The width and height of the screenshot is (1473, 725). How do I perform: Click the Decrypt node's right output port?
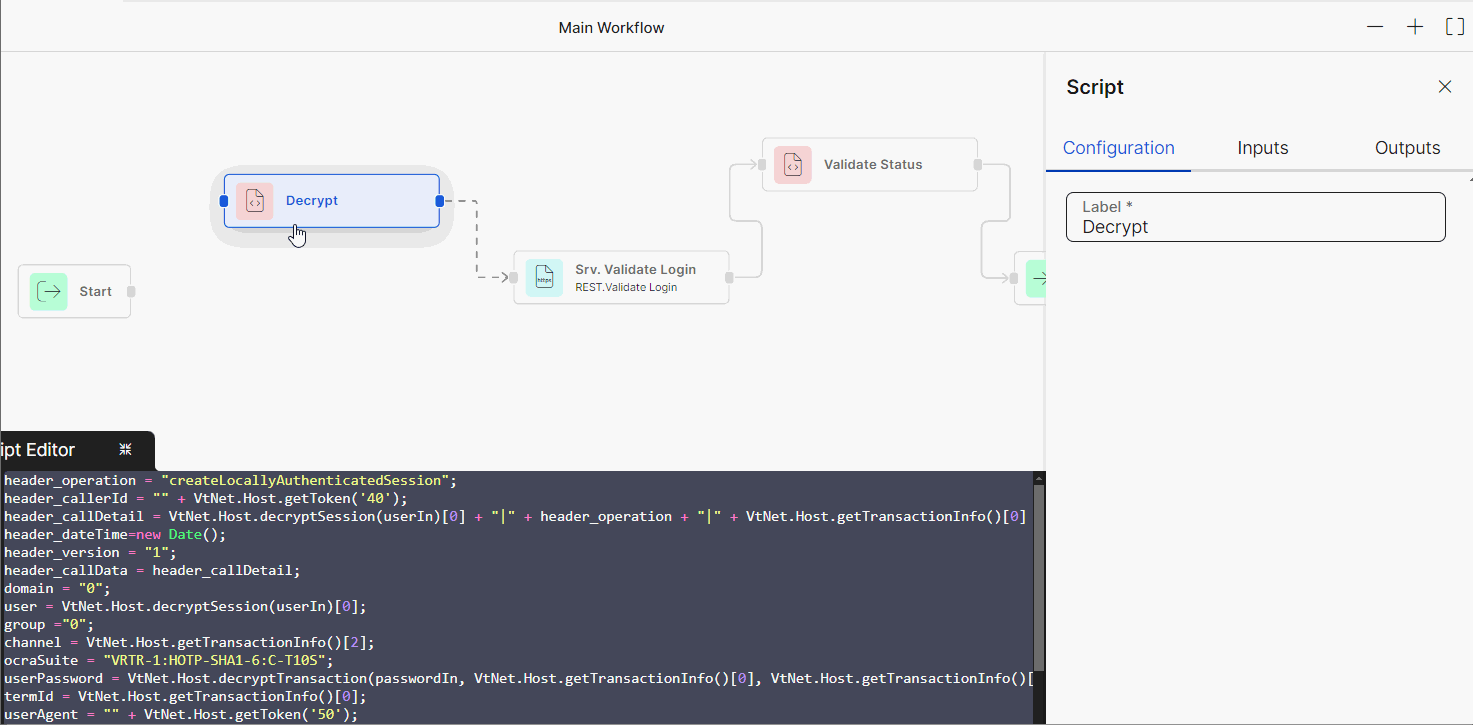[x=439, y=201]
